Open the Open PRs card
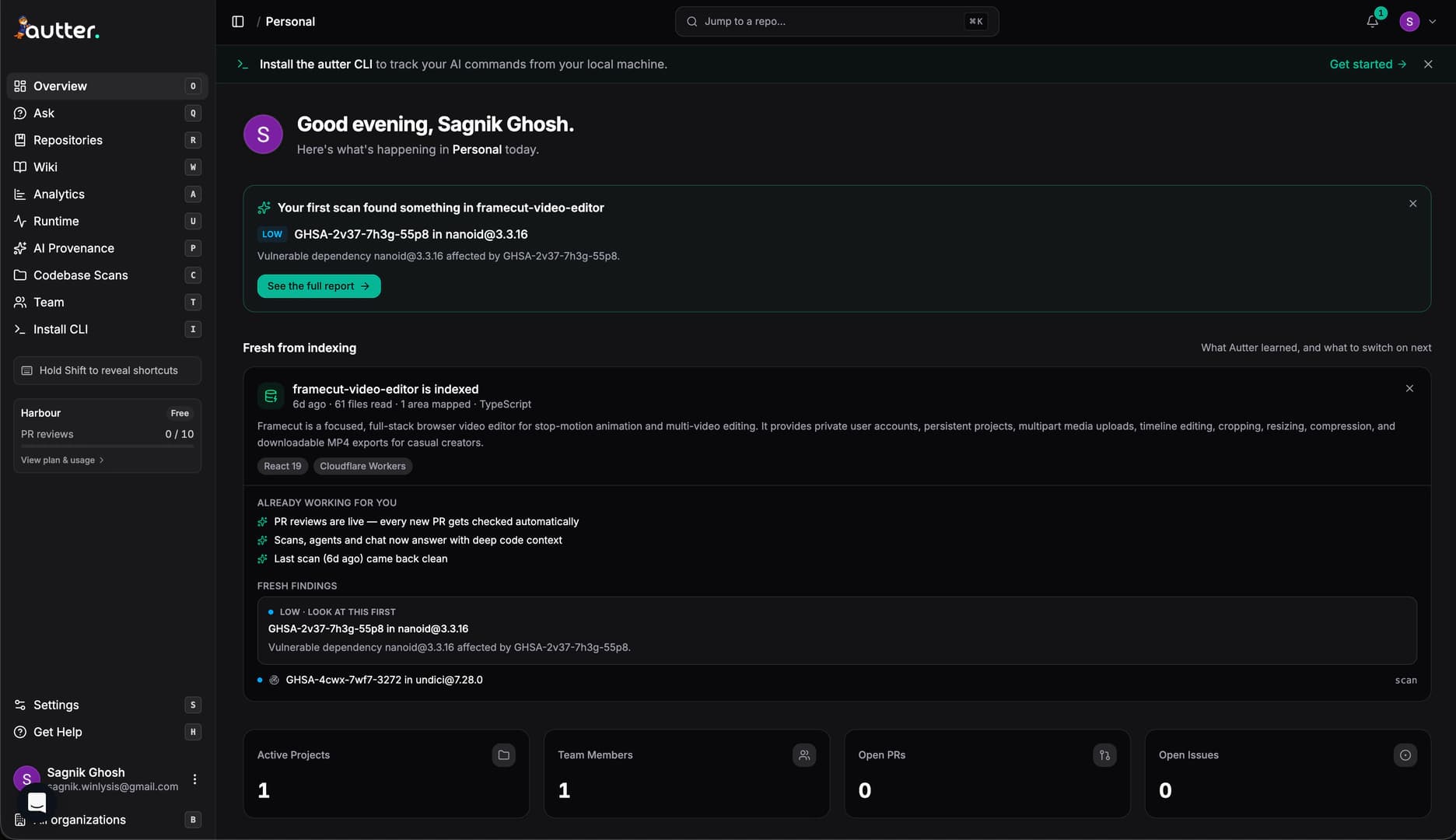This screenshot has height=840, width=1456. [987, 774]
